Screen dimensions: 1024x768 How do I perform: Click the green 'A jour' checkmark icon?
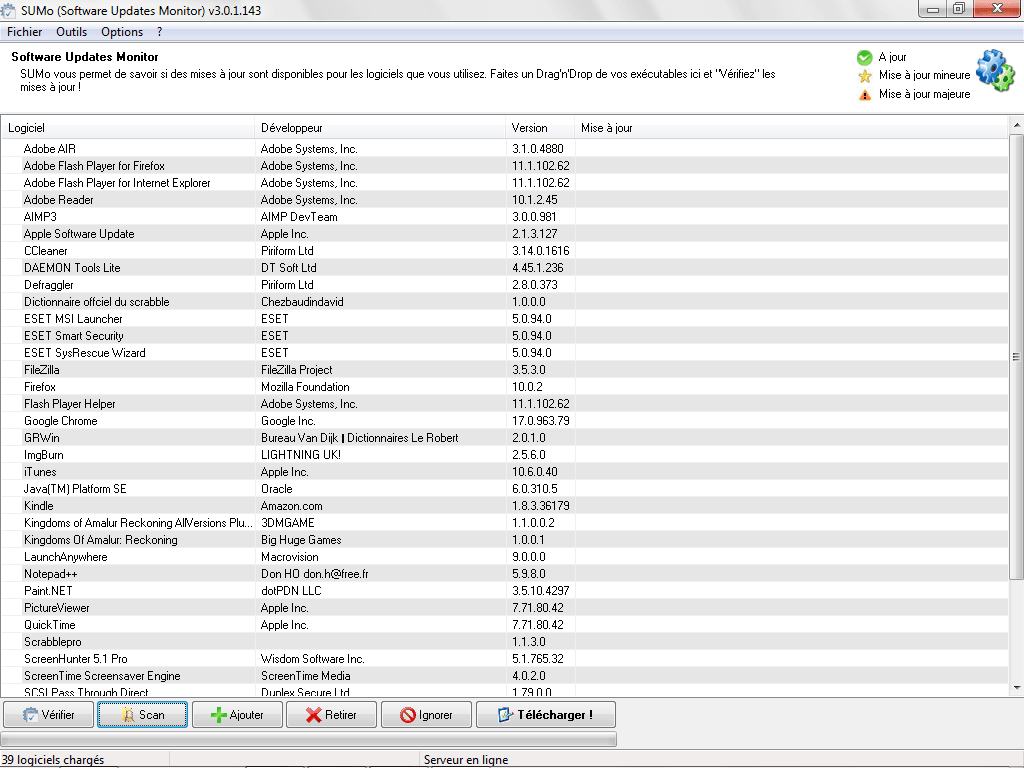pos(865,58)
